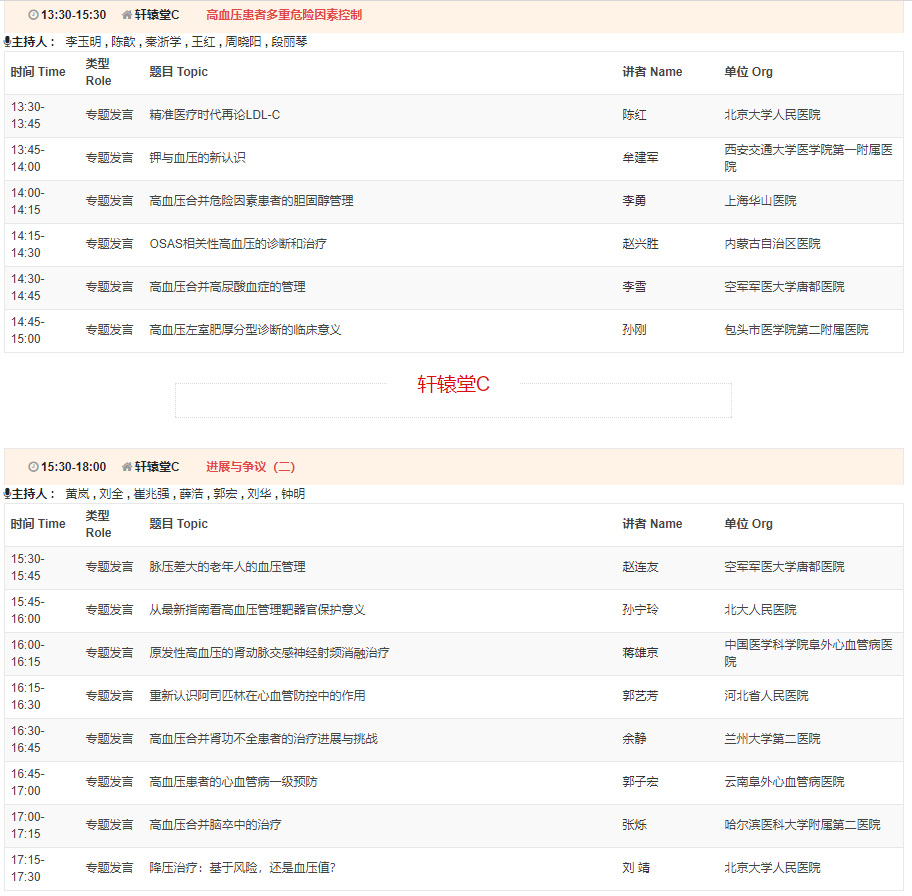Select topic 高血压合并脑卒中的治疗
Viewport: 912px width, 896px height.
click(x=215, y=826)
